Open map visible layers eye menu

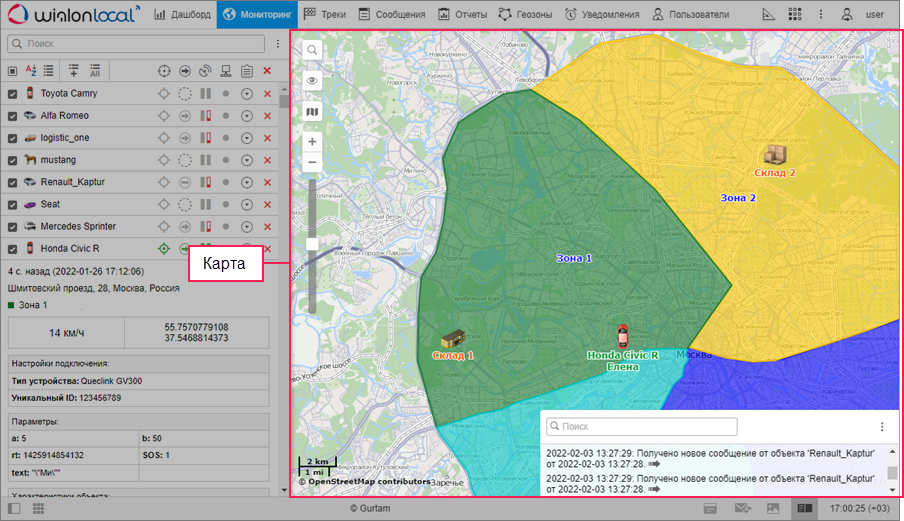coord(312,81)
